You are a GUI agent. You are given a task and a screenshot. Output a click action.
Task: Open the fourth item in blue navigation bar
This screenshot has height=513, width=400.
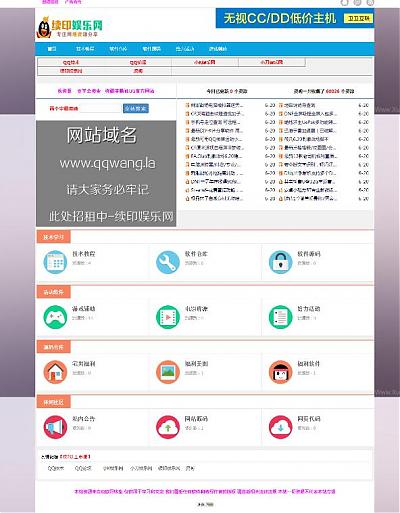point(151,49)
